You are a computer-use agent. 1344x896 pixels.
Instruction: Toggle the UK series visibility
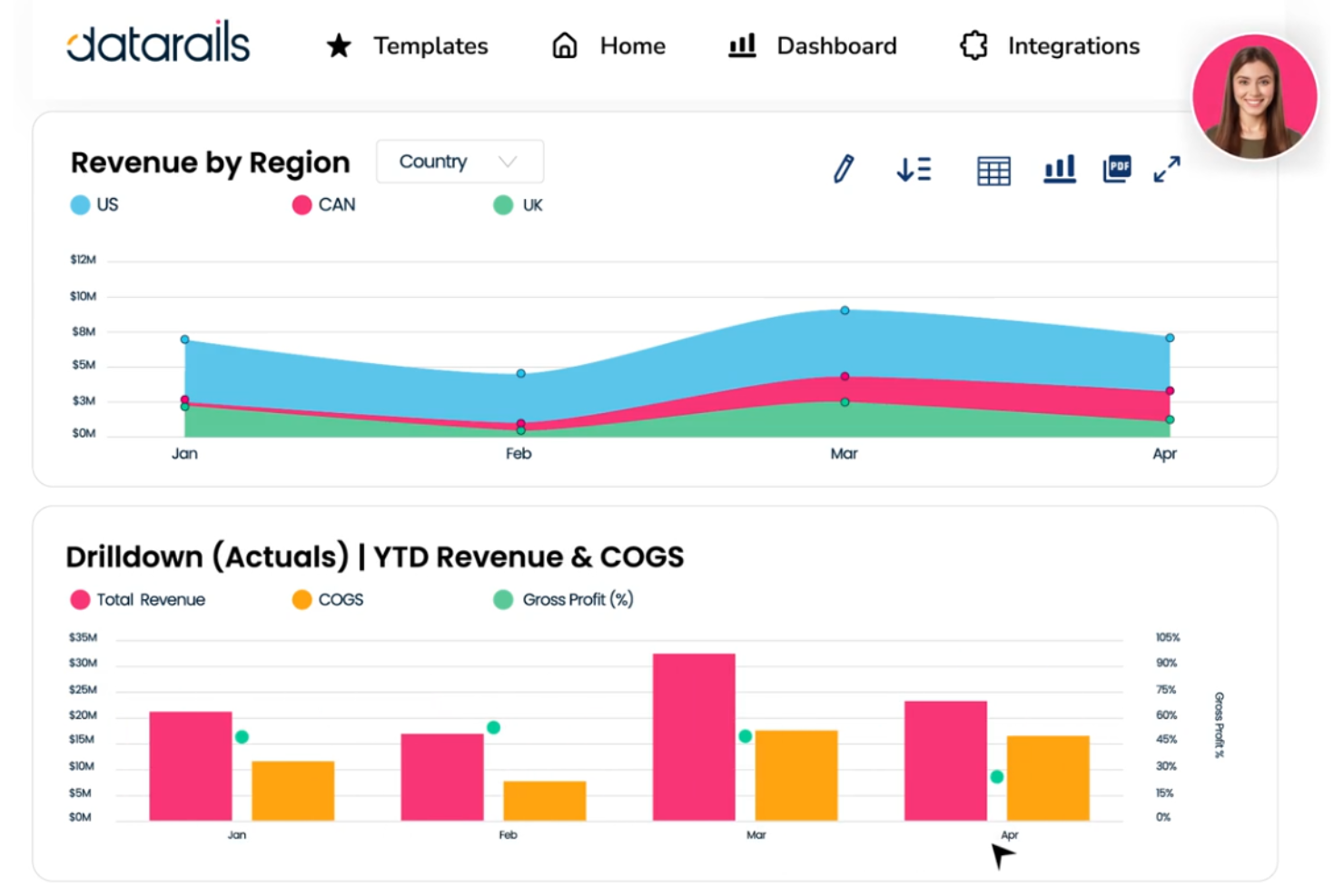[x=503, y=204]
